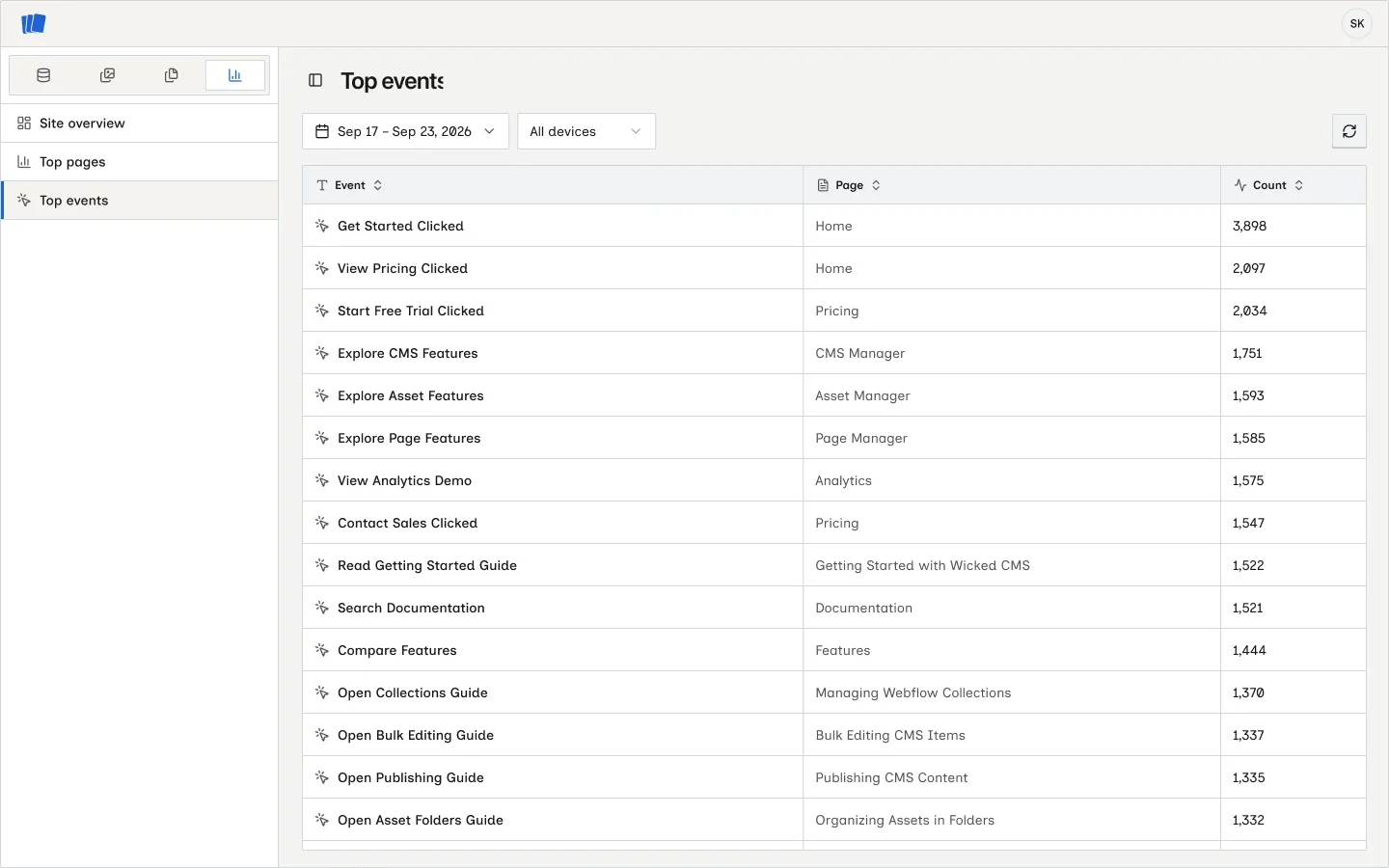The image size is (1389, 868).
Task: Select the View Pricing Clicked event name
Action: (x=402, y=268)
